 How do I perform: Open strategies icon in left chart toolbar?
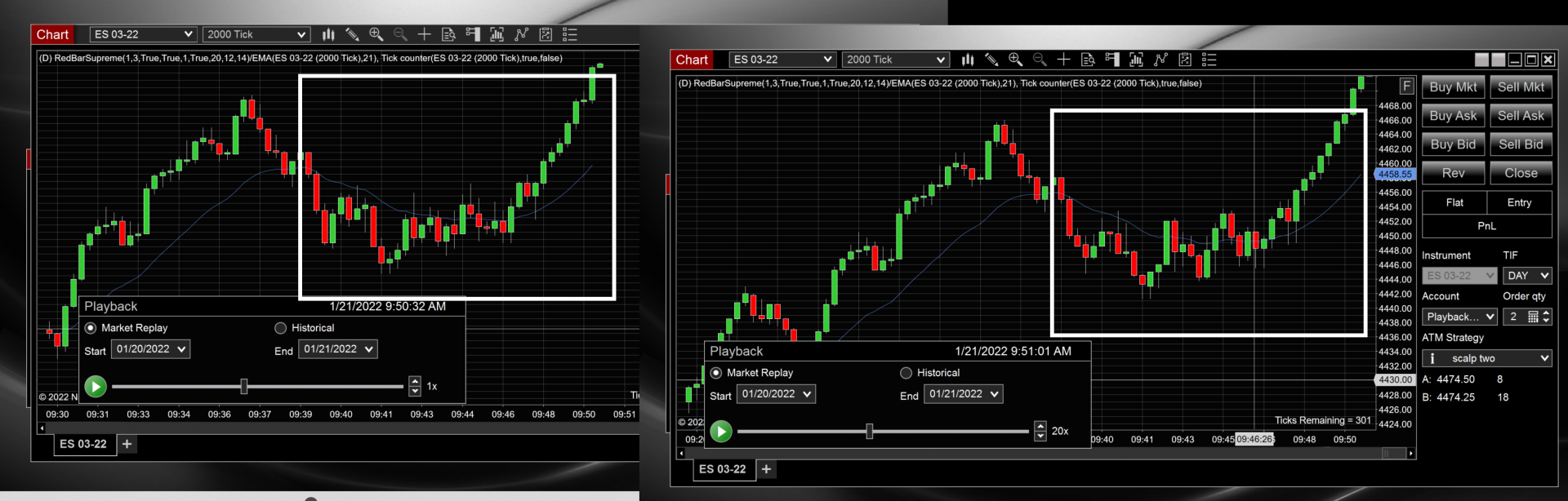[521, 34]
